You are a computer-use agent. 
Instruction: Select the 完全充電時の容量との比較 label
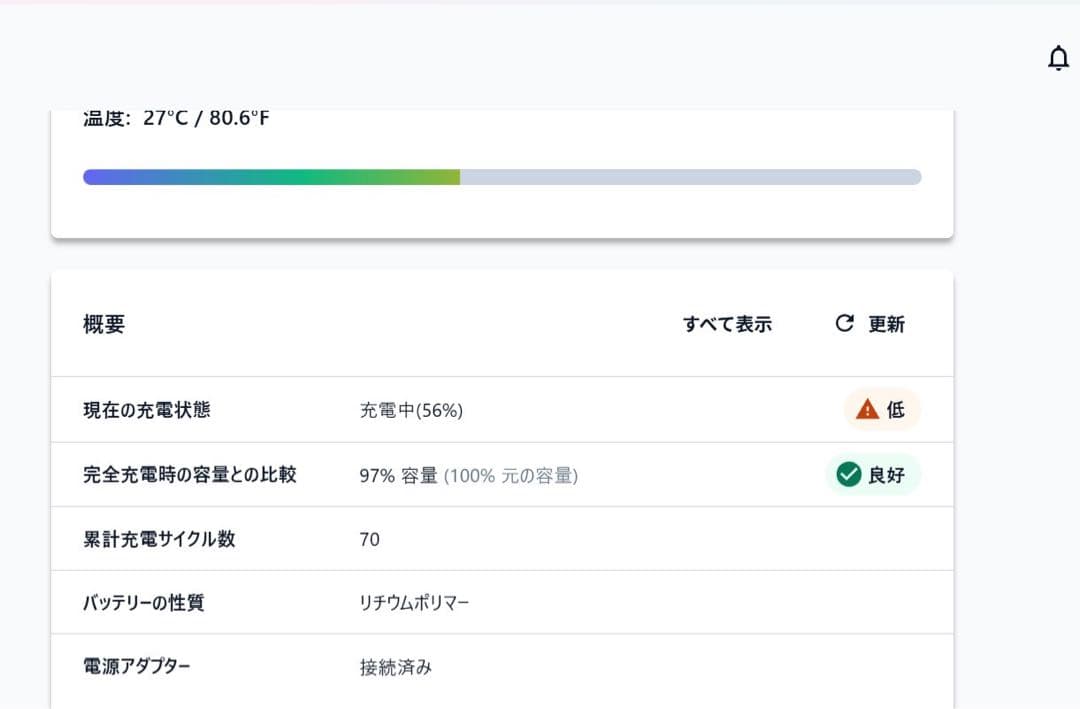[190, 475]
